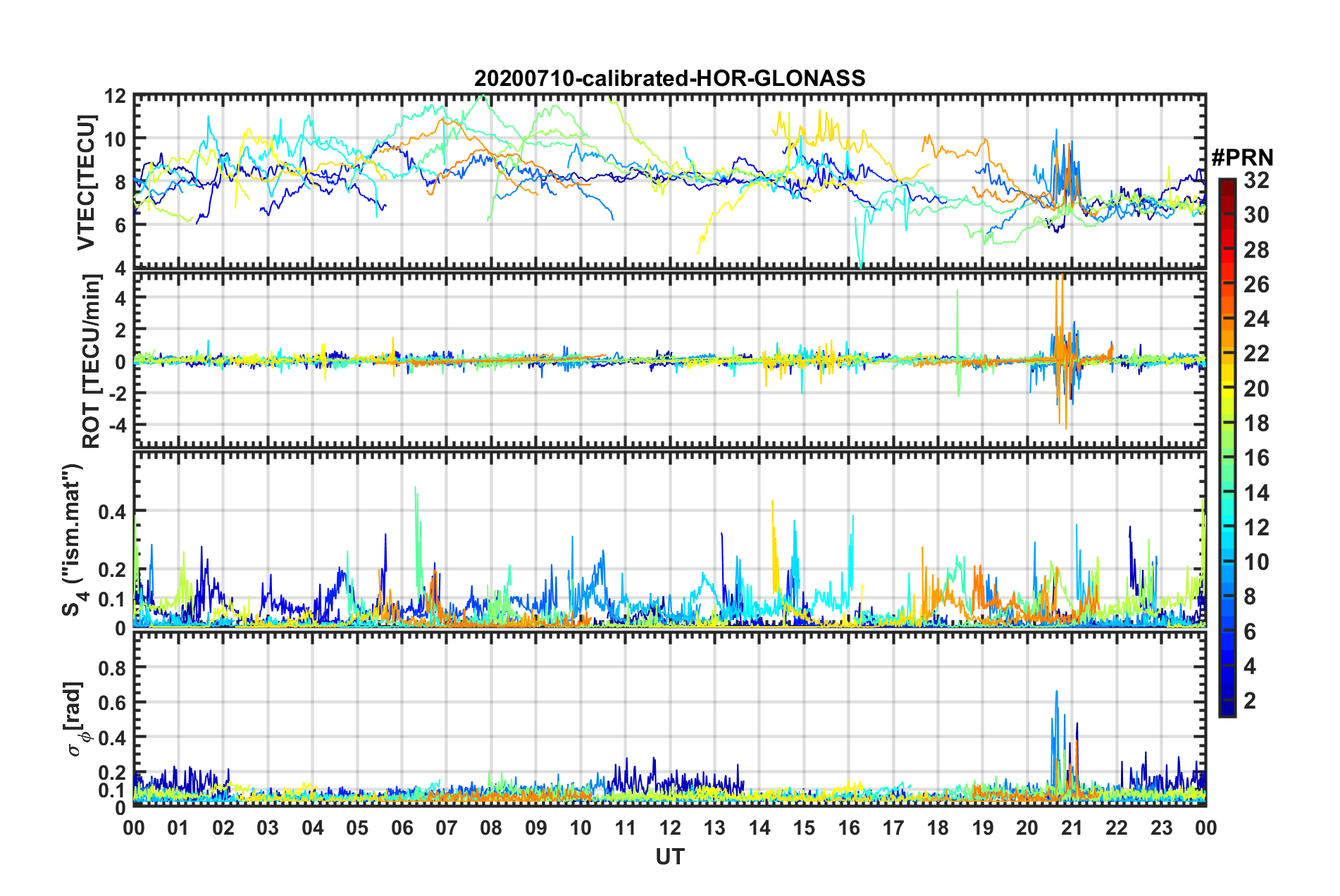
Task: Click inside the VTEC plot panel
Action: 669,181
